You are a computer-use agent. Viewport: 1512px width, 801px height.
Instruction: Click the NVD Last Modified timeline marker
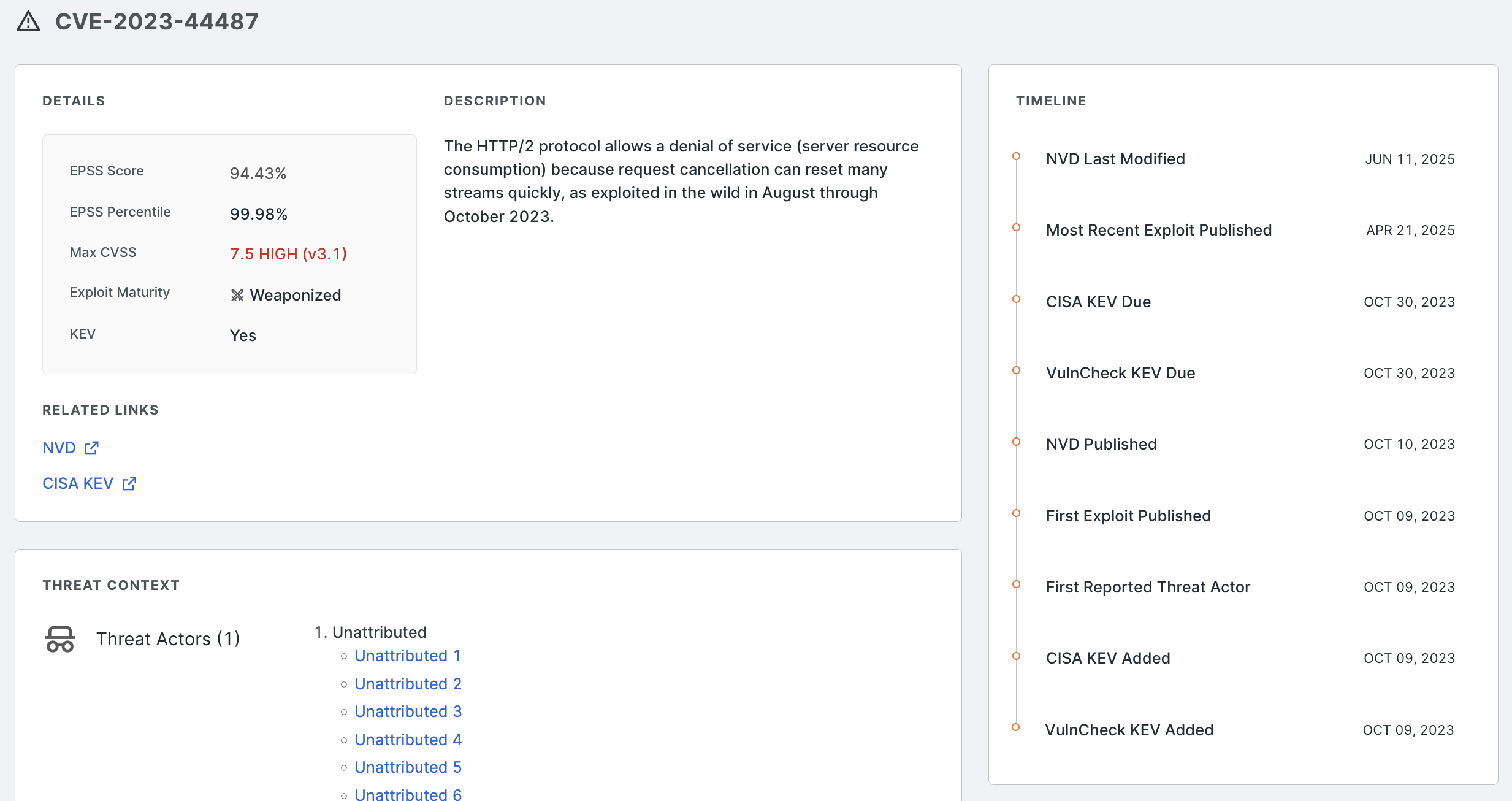[1016, 156]
